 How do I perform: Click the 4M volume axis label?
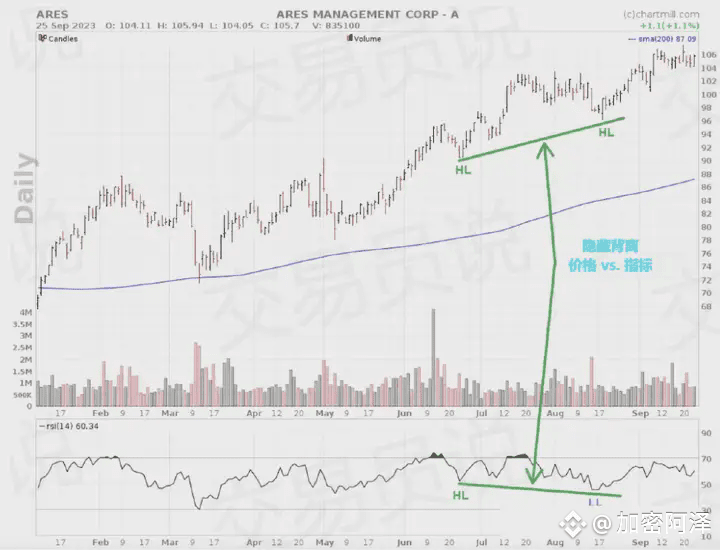26,312
